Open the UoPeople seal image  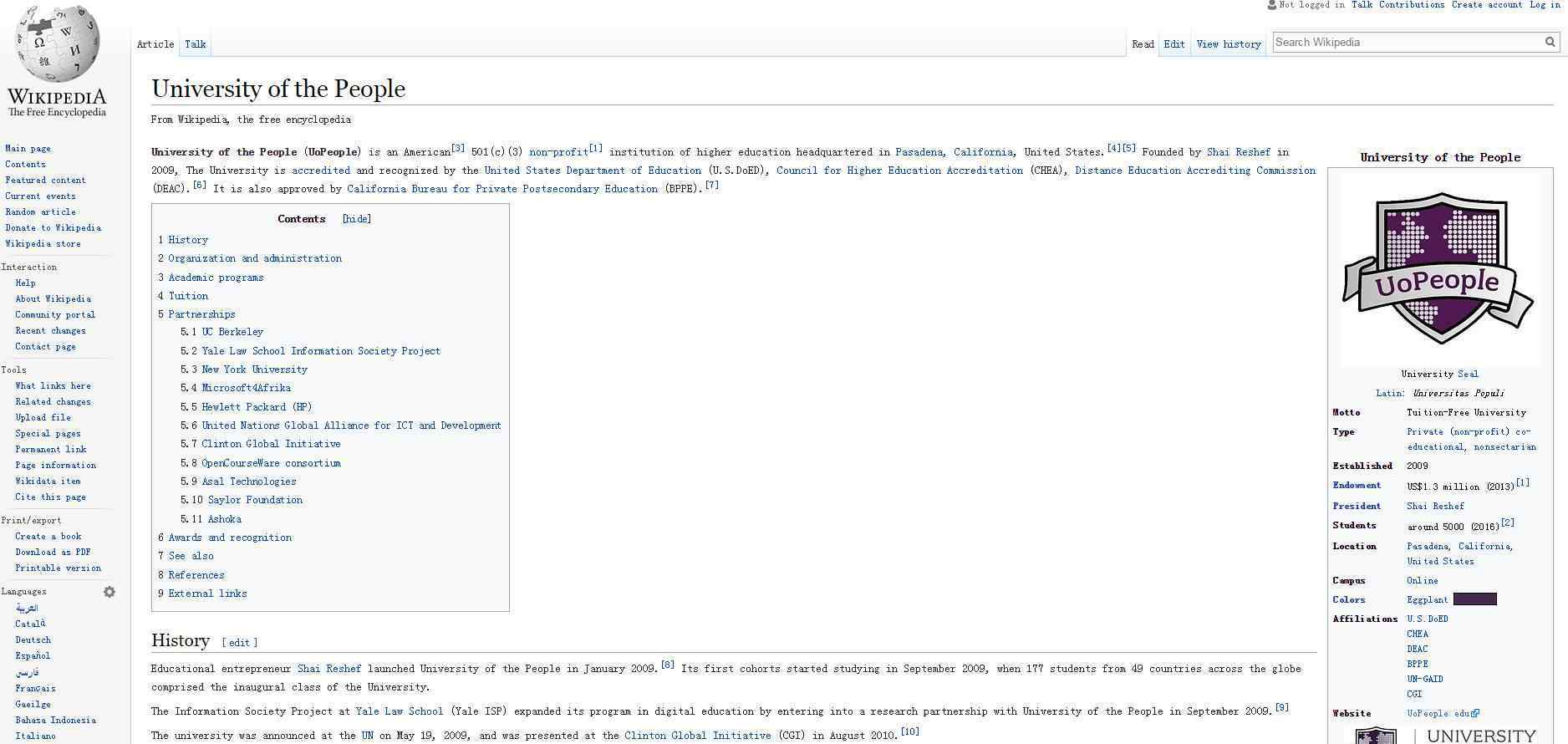point(1439,268)
